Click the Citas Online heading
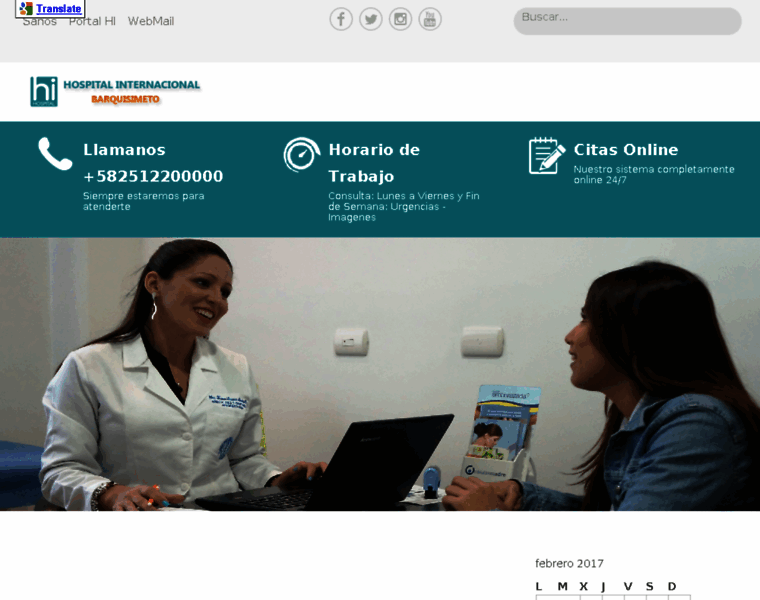 (x=626, y=150)
